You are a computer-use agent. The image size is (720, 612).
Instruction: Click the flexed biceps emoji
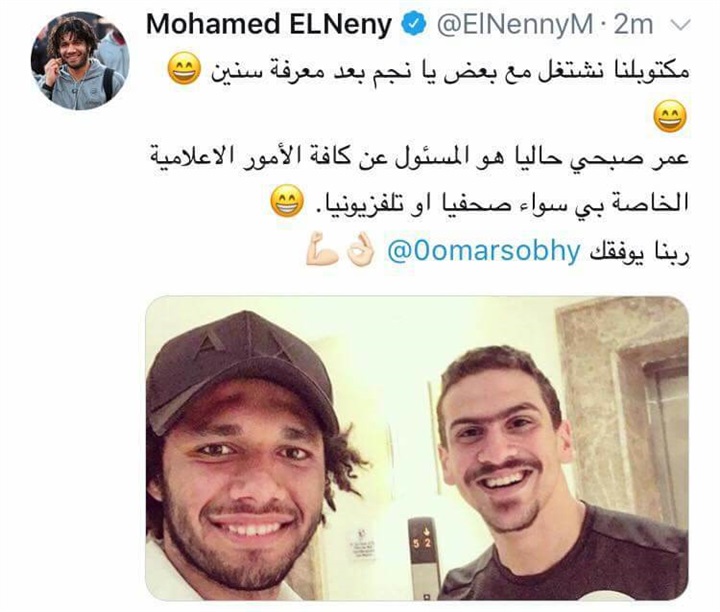coord(322,249)
